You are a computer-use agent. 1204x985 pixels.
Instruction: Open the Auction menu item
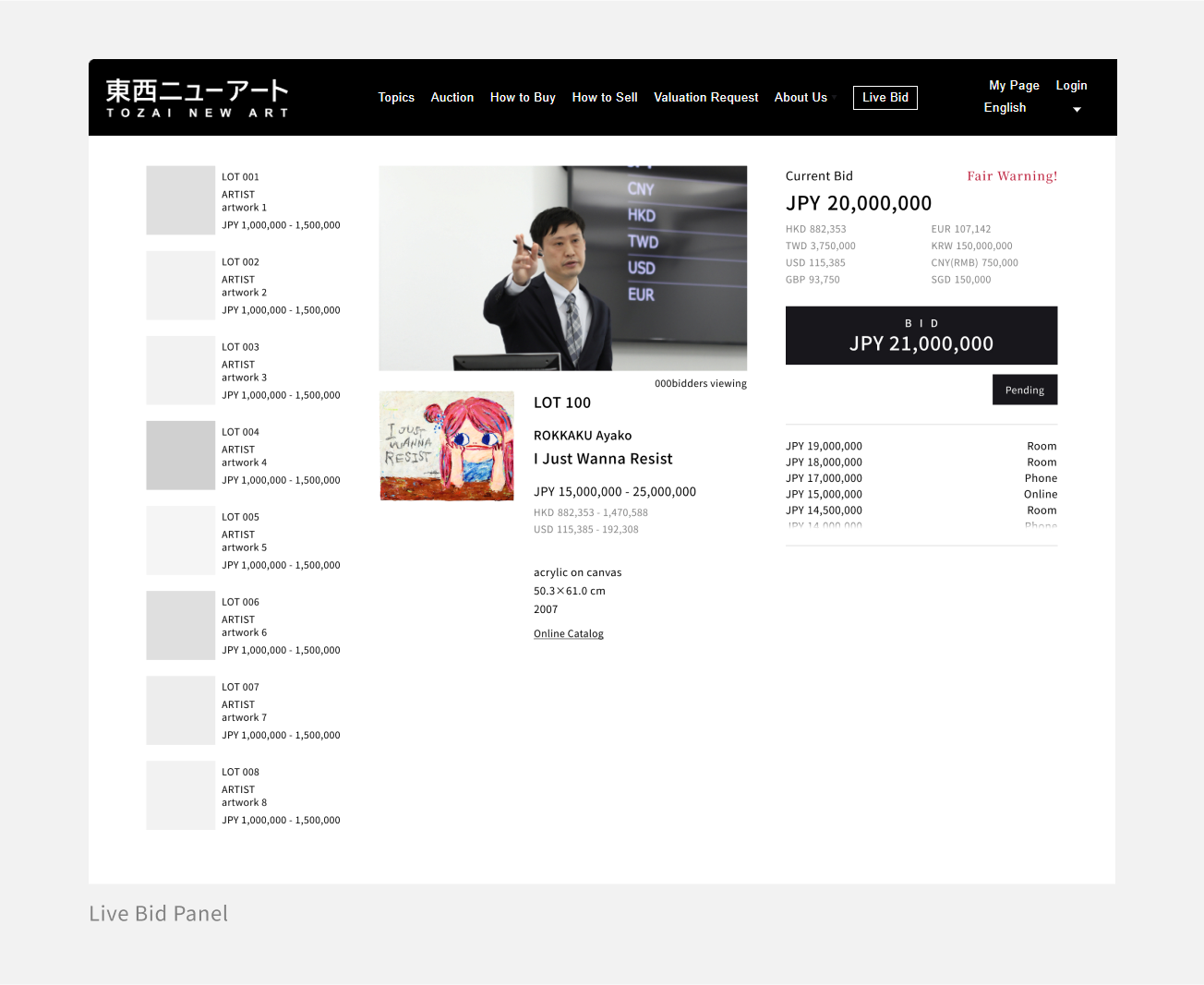[451, 97]
